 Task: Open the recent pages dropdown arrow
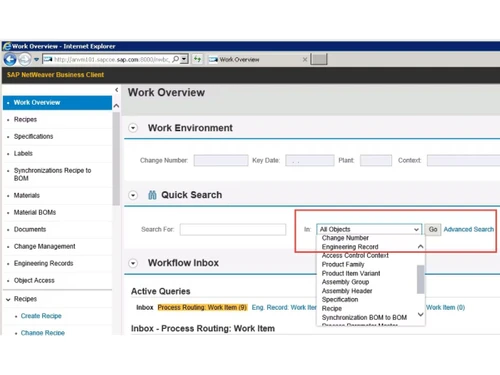[x=36, y=60]
